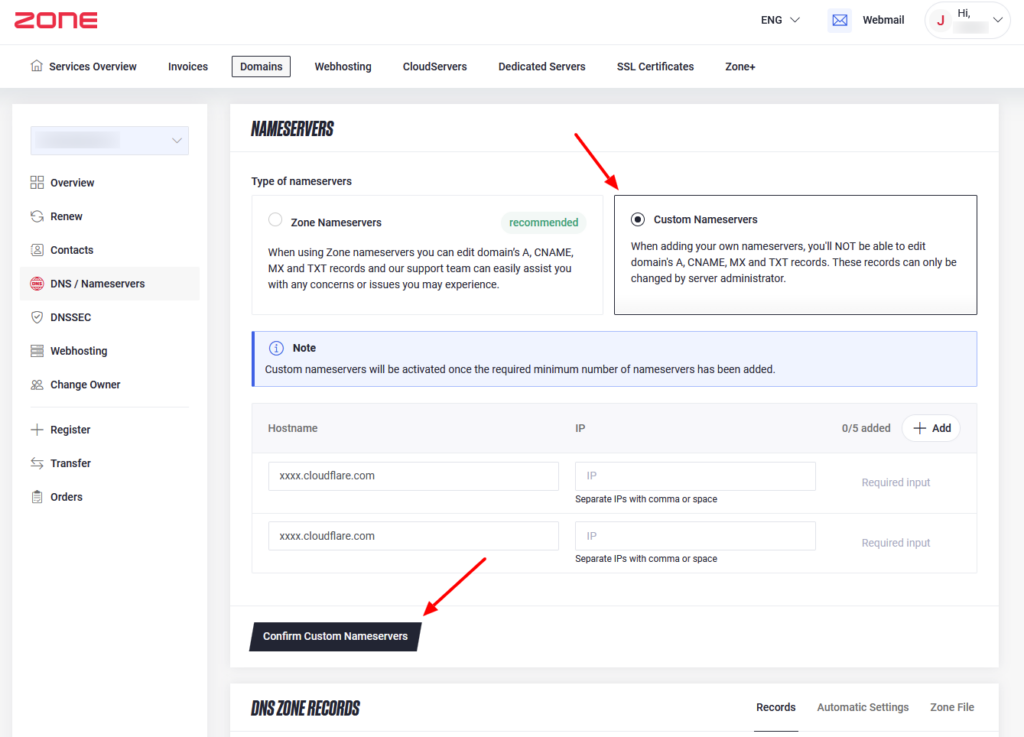The height and width of the screenshot is (737, 1024).
Task: Switch to the Automatic Settings tab
Action: click(862, 707)
